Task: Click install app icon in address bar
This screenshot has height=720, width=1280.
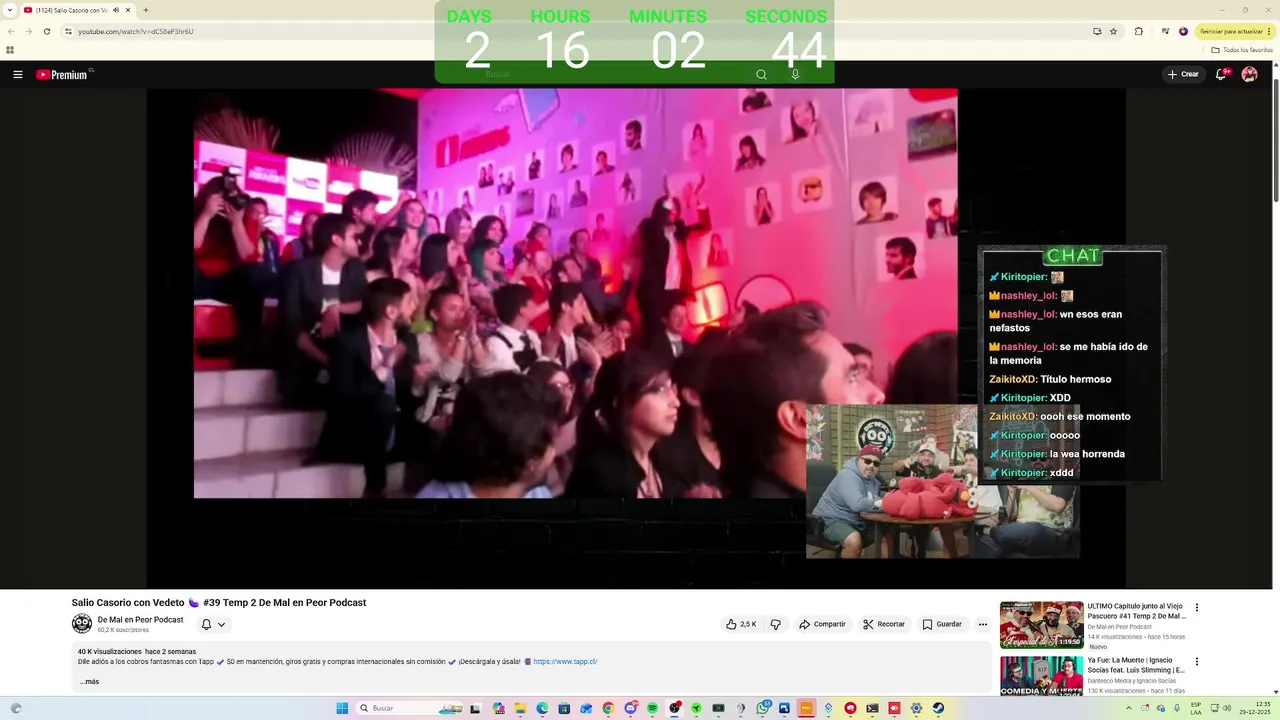Action: pyautogui.click(x=1097, y=31)
